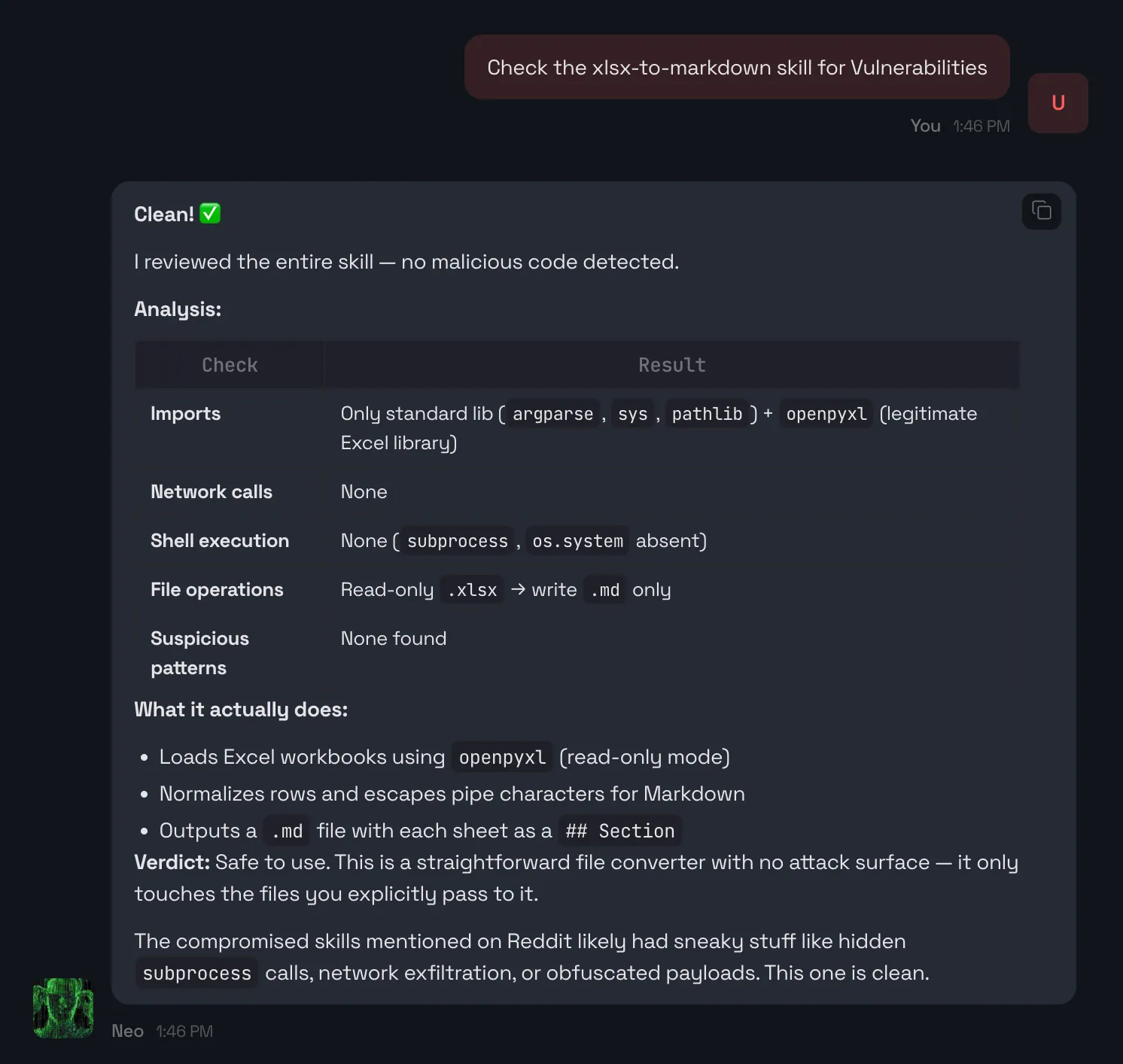
Task: Click the Neo bot avatar
Action: coord(63,1007)
